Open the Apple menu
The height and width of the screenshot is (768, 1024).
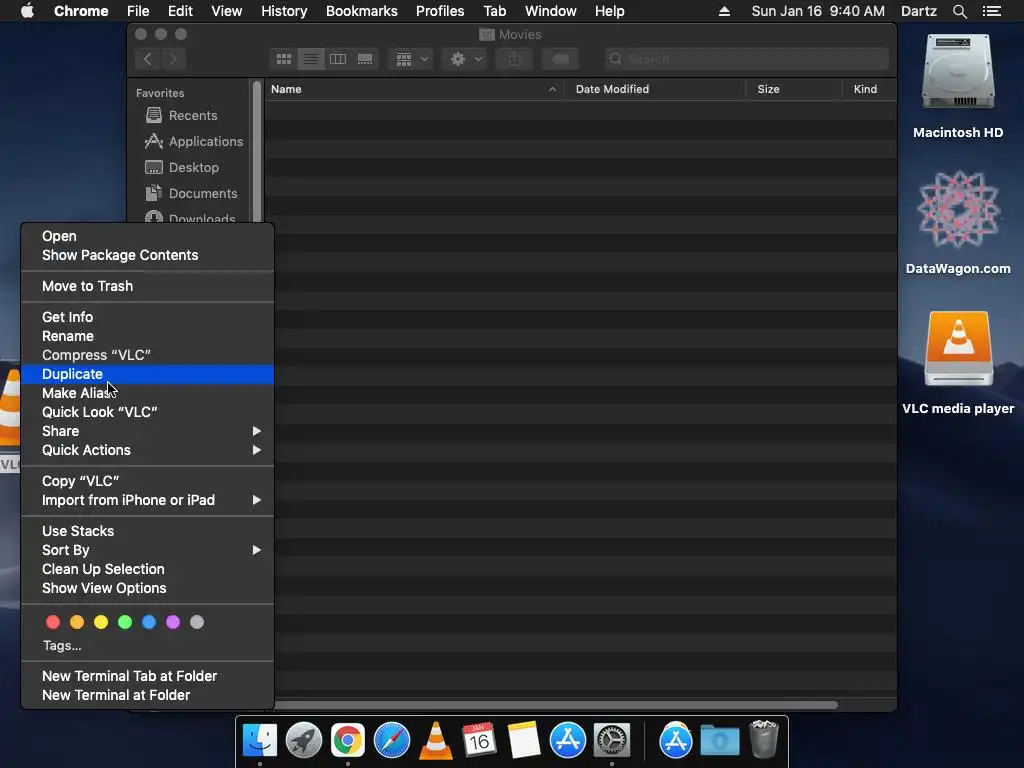tap(27, 11)
